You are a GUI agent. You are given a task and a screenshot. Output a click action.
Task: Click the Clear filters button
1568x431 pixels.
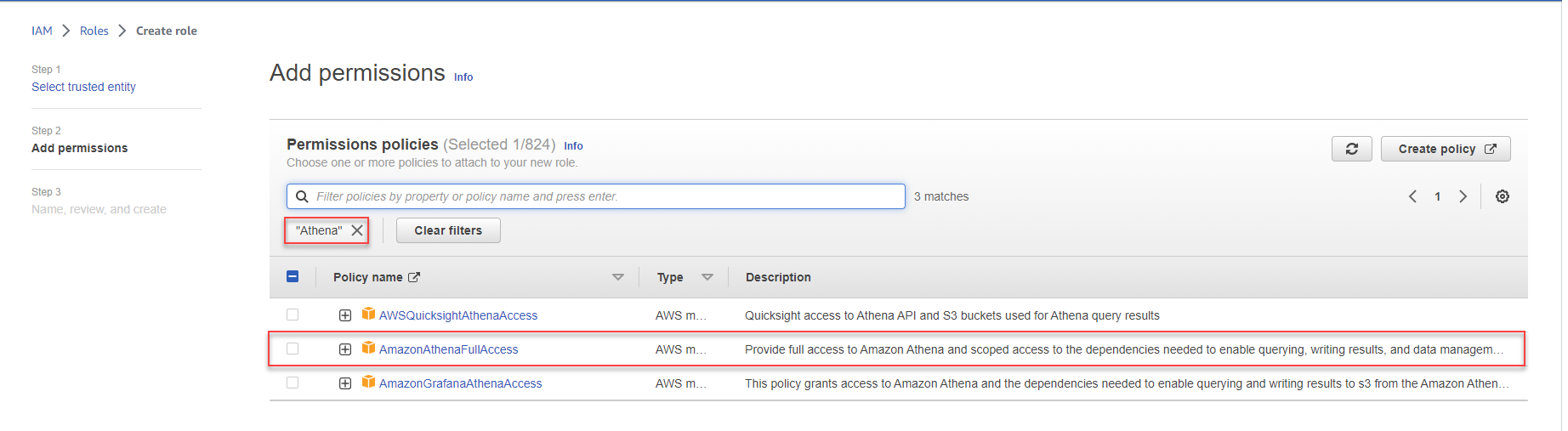click(x=448, y=230)
